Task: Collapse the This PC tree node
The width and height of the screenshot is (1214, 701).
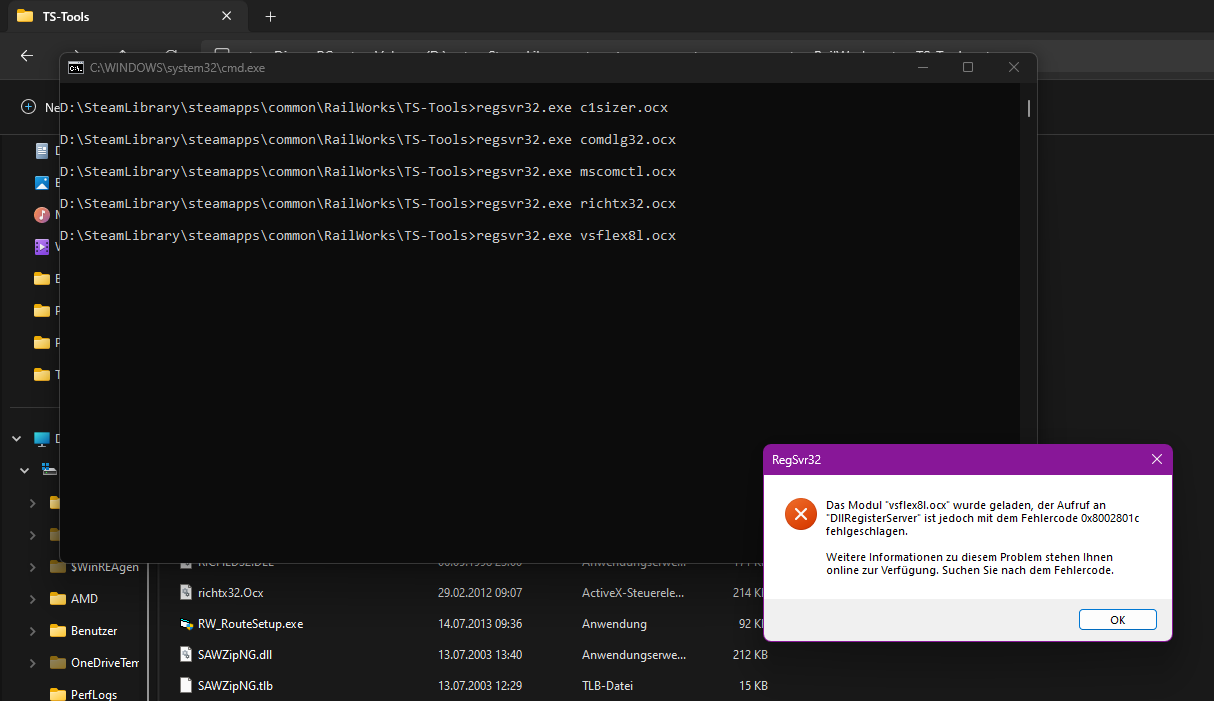Action: tap(16, 439)
